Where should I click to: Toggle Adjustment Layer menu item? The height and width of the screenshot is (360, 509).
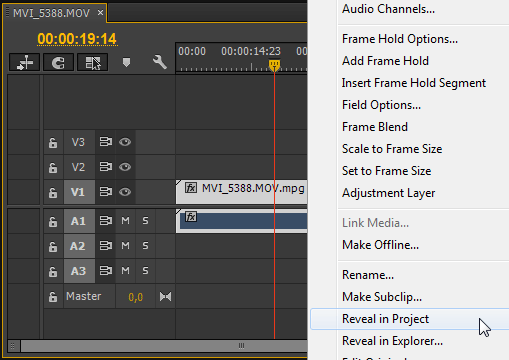pos(389,193)
